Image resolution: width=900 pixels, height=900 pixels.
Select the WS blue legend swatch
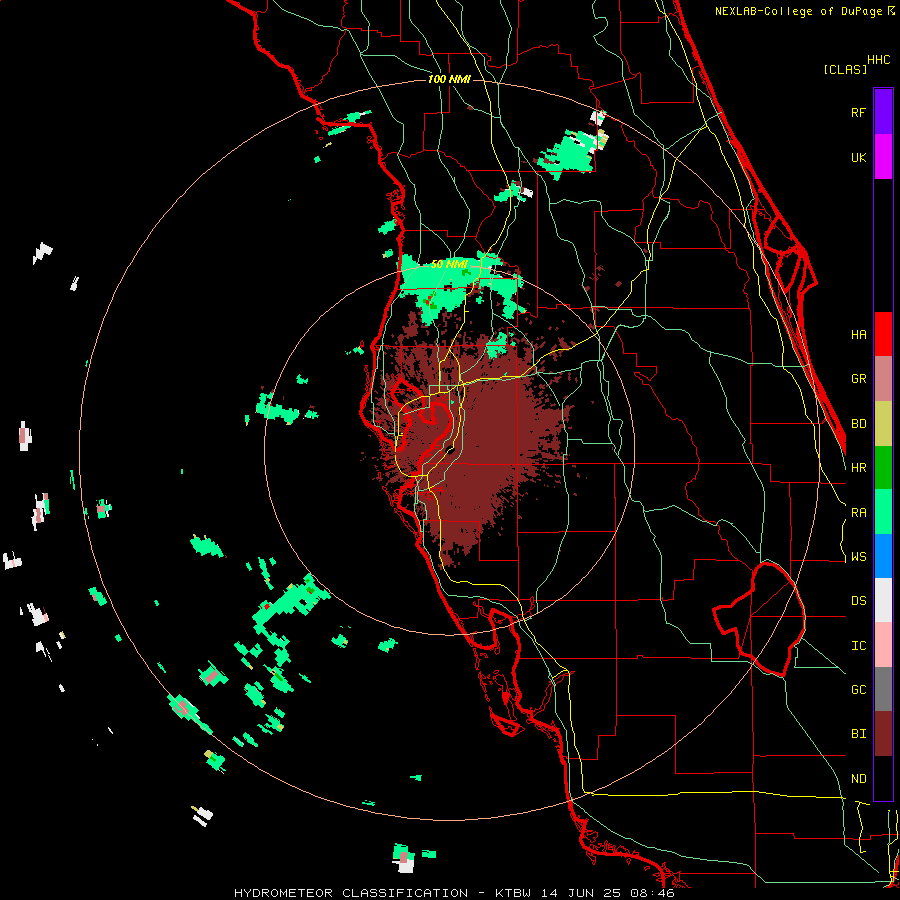883,556
